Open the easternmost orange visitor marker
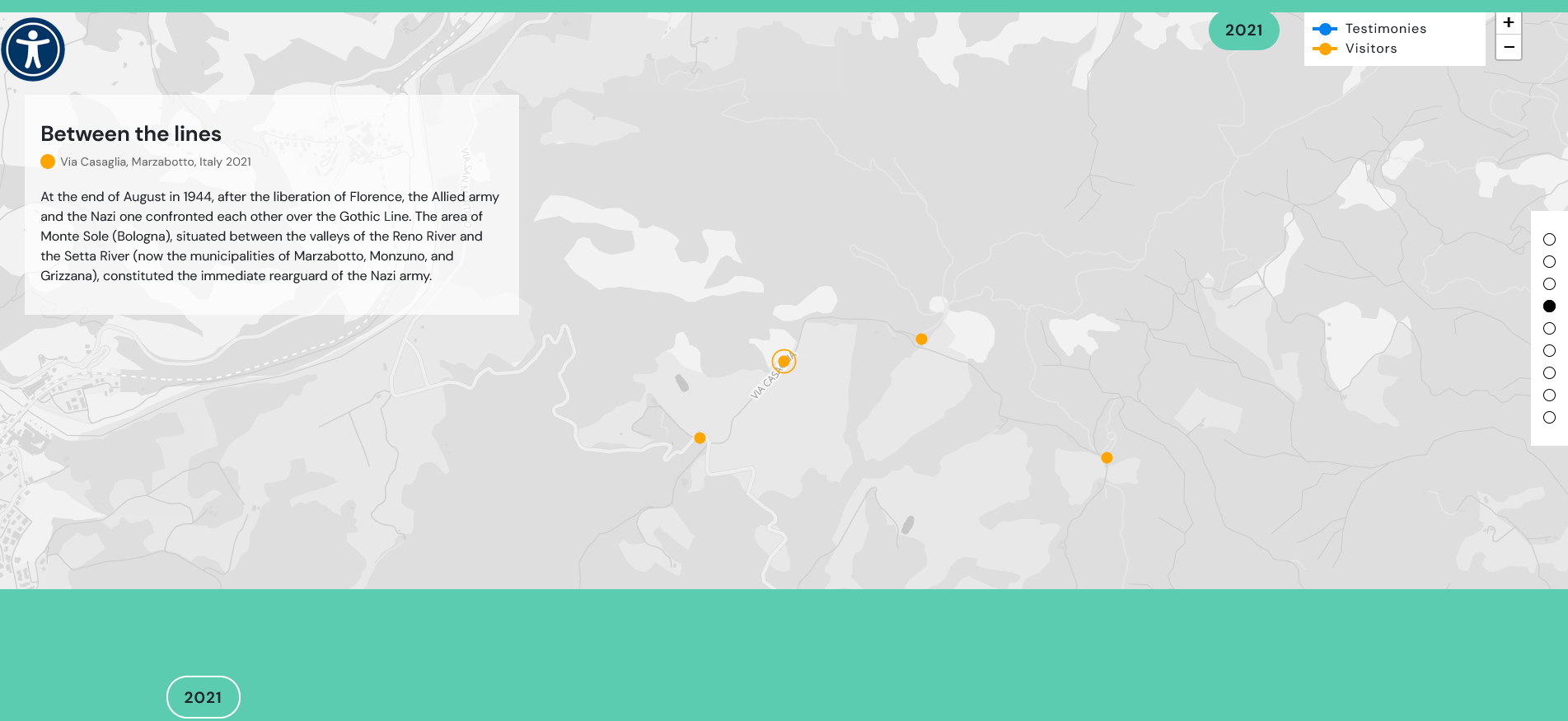The image size is (1568, 721). coord(1107,457)
